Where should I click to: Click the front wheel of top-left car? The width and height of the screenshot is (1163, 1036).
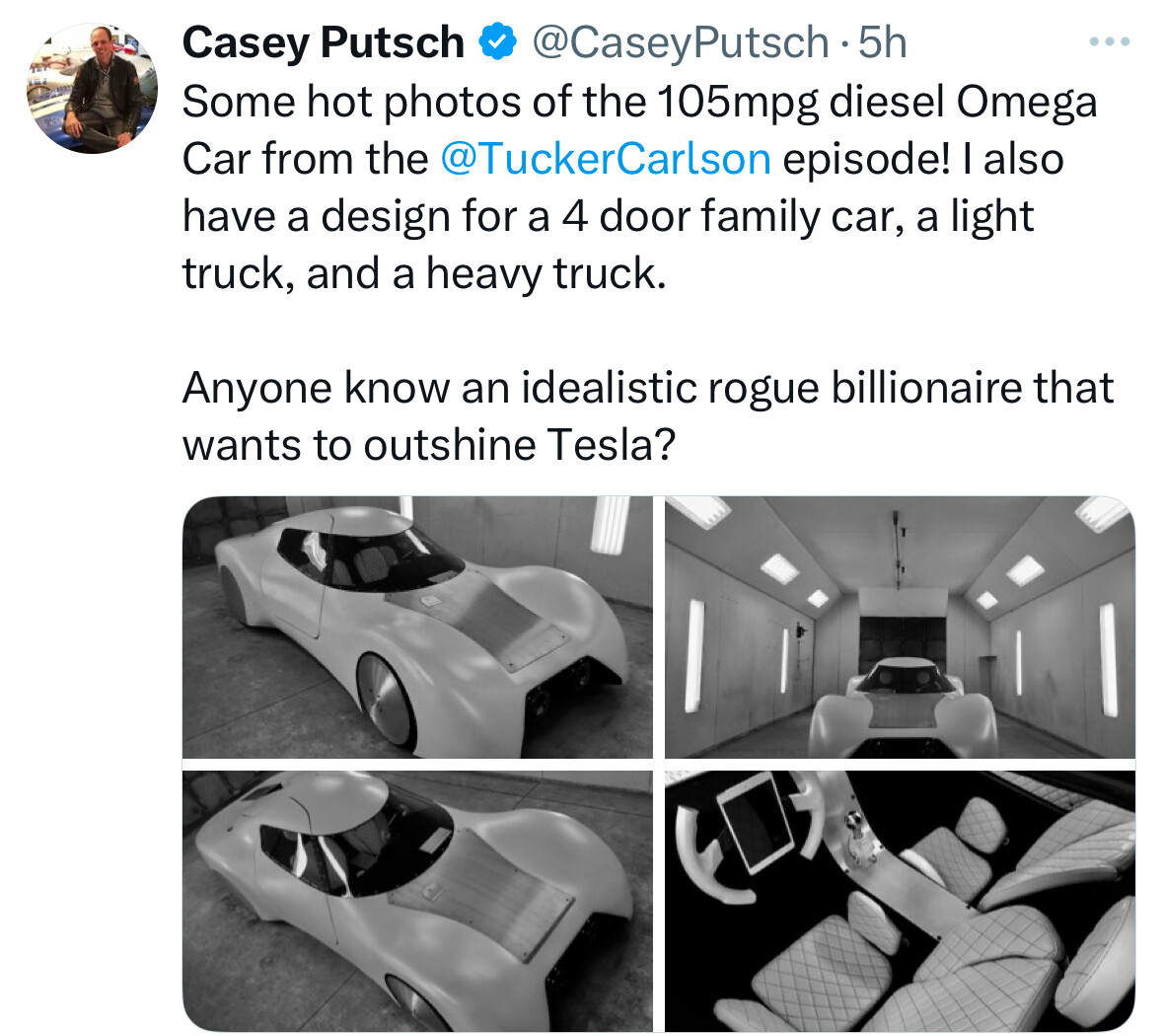click(386, 701)
